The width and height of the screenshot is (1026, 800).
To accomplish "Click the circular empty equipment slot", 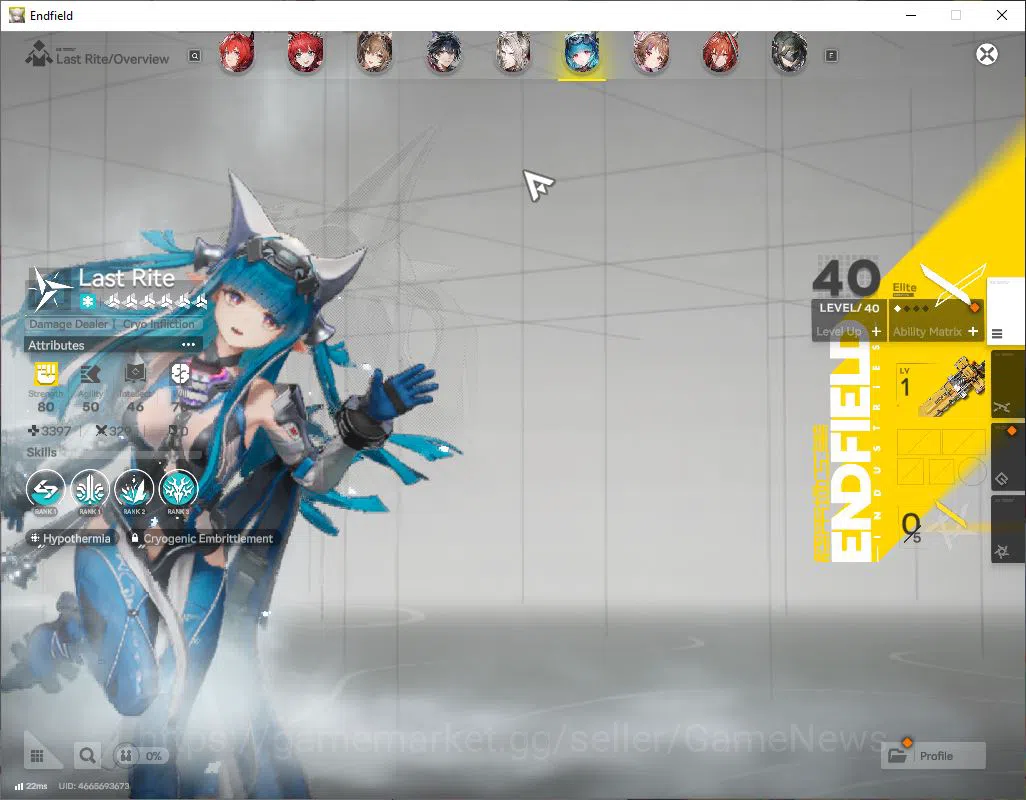I will pyautogui.click(x=972, y=471).
